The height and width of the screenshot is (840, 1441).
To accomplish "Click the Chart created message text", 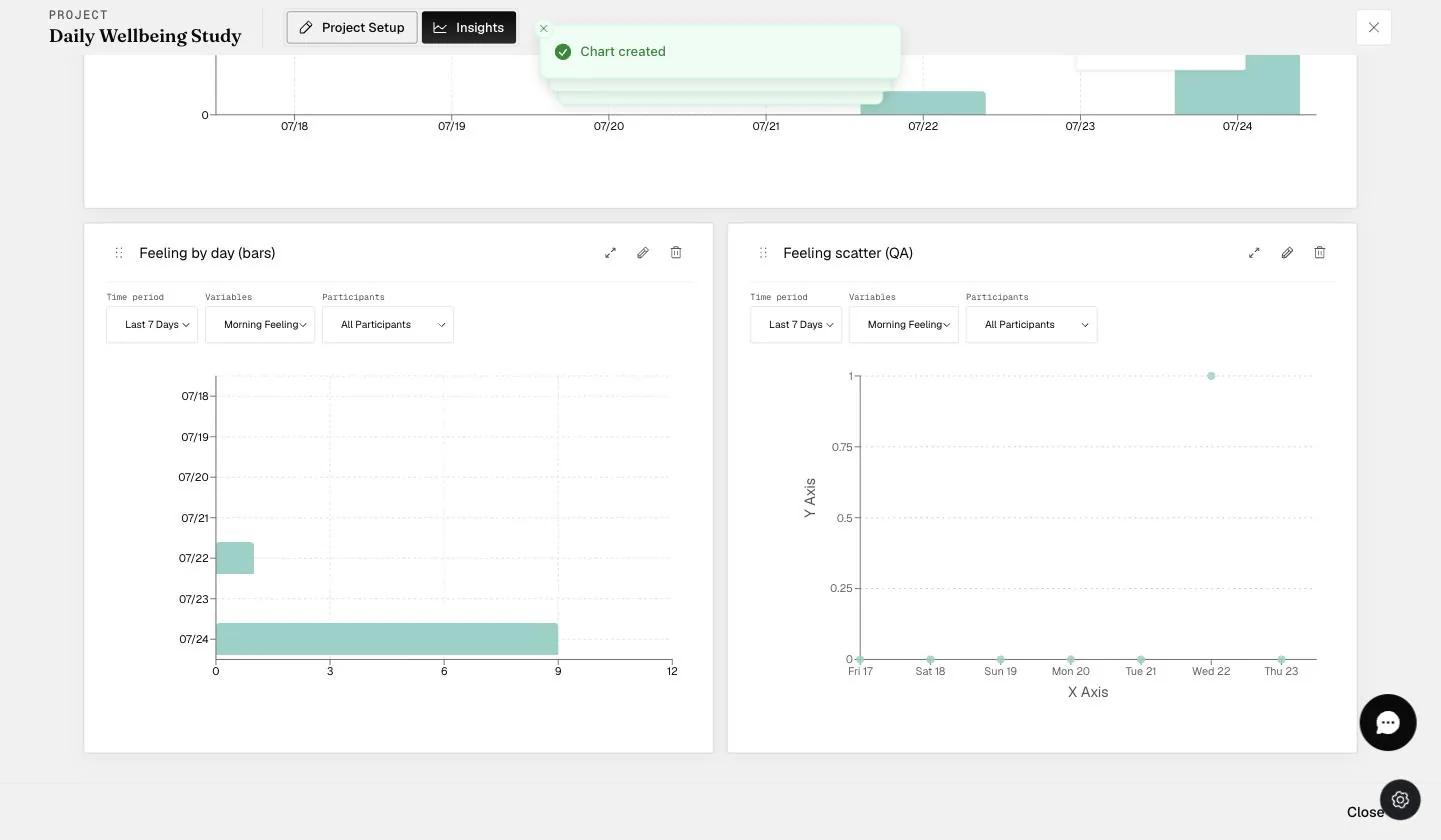I will pos(623,52).
